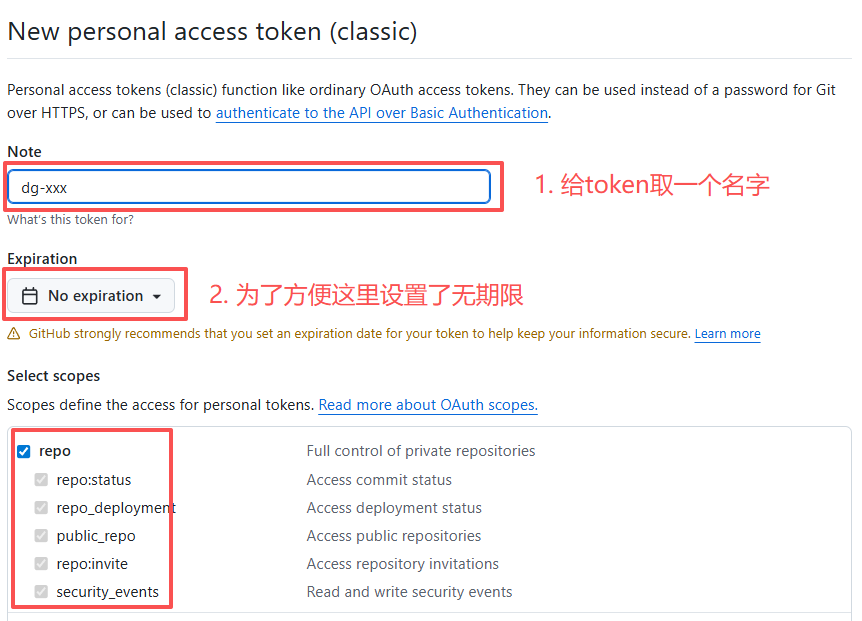Click the warning triangle icon near the expiration note
Image resolution: width=862 pixels, height=621 pixels.
[x=14, y=333]
